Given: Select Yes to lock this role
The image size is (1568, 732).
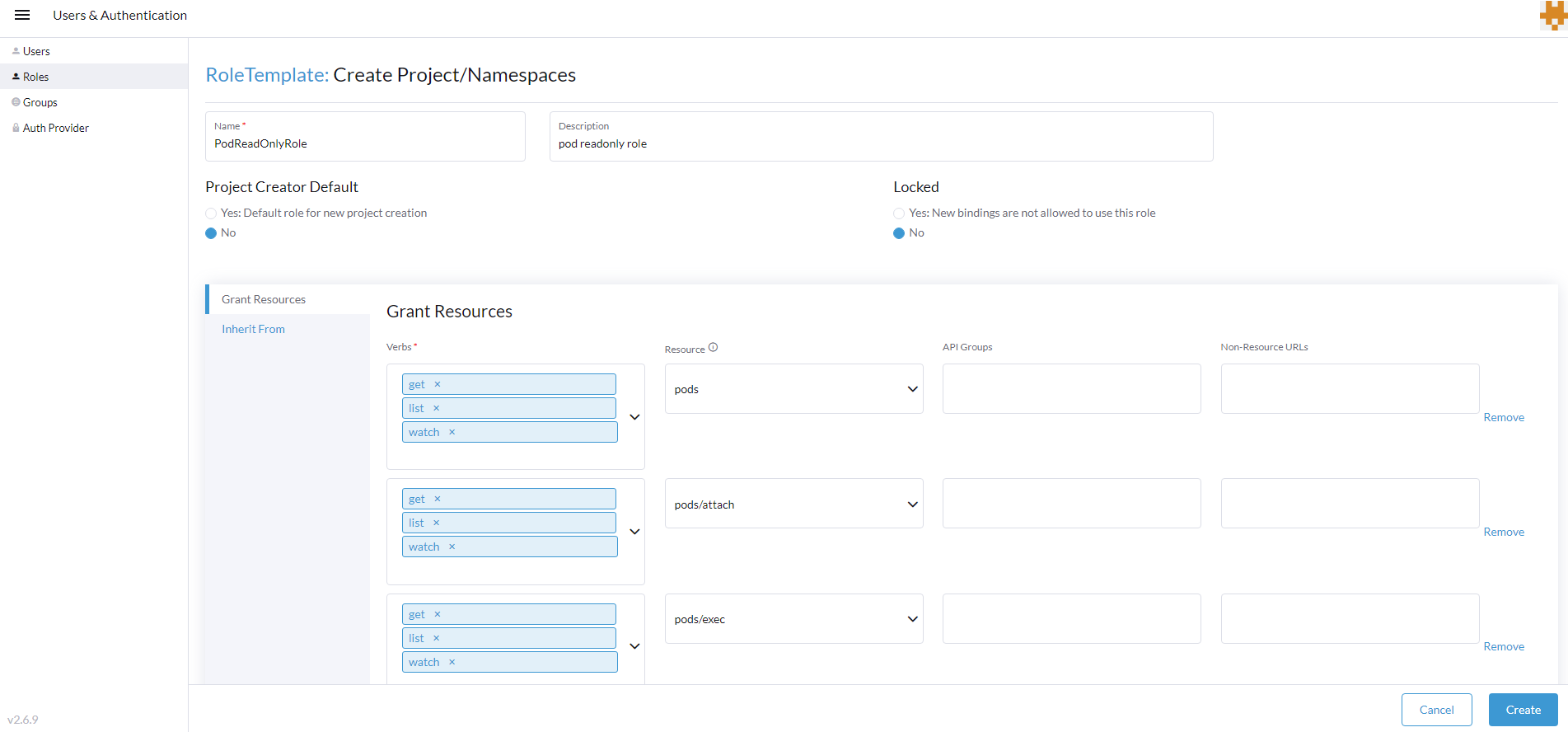Looking at the screenshot, I should [899, 213].
